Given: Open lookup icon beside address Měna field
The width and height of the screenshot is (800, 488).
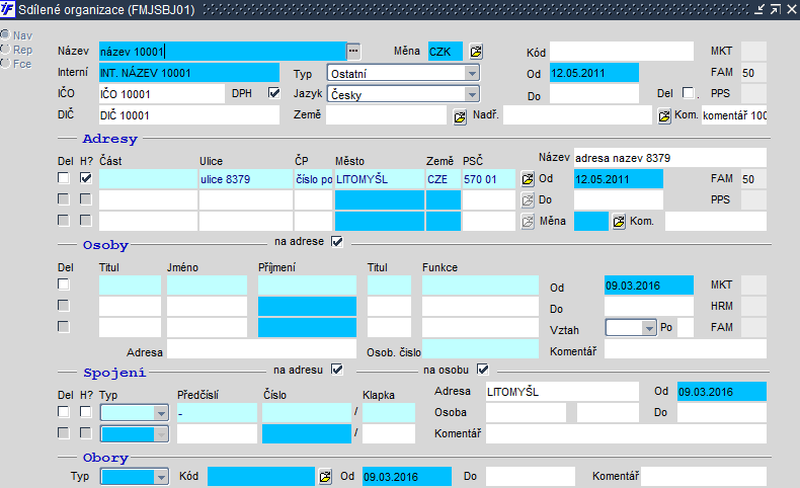Looking at the screenshot, I should click(619, 222).
